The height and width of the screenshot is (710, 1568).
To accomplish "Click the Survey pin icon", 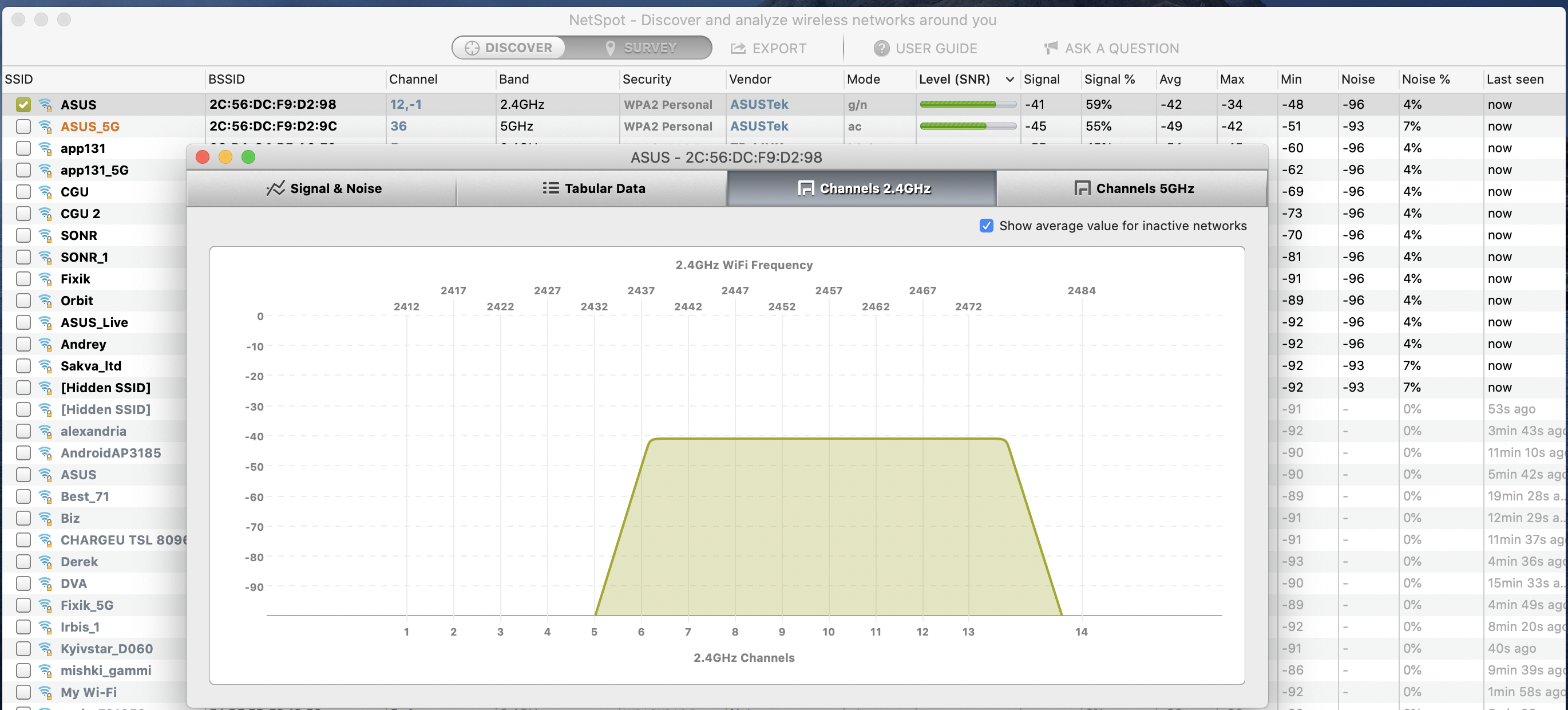I will pos(610,48).
